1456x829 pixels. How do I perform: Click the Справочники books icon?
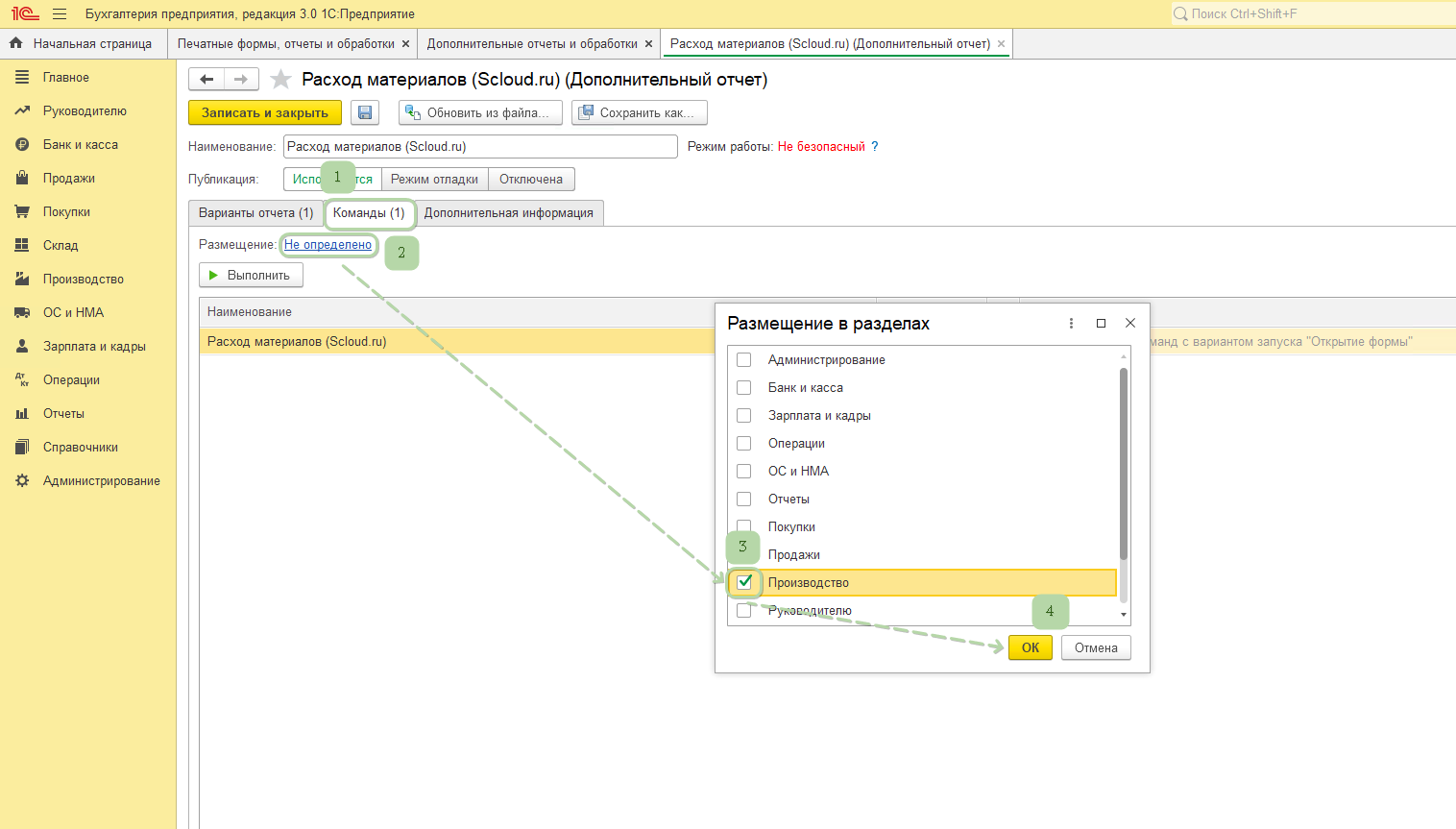(x=22, y=447)
